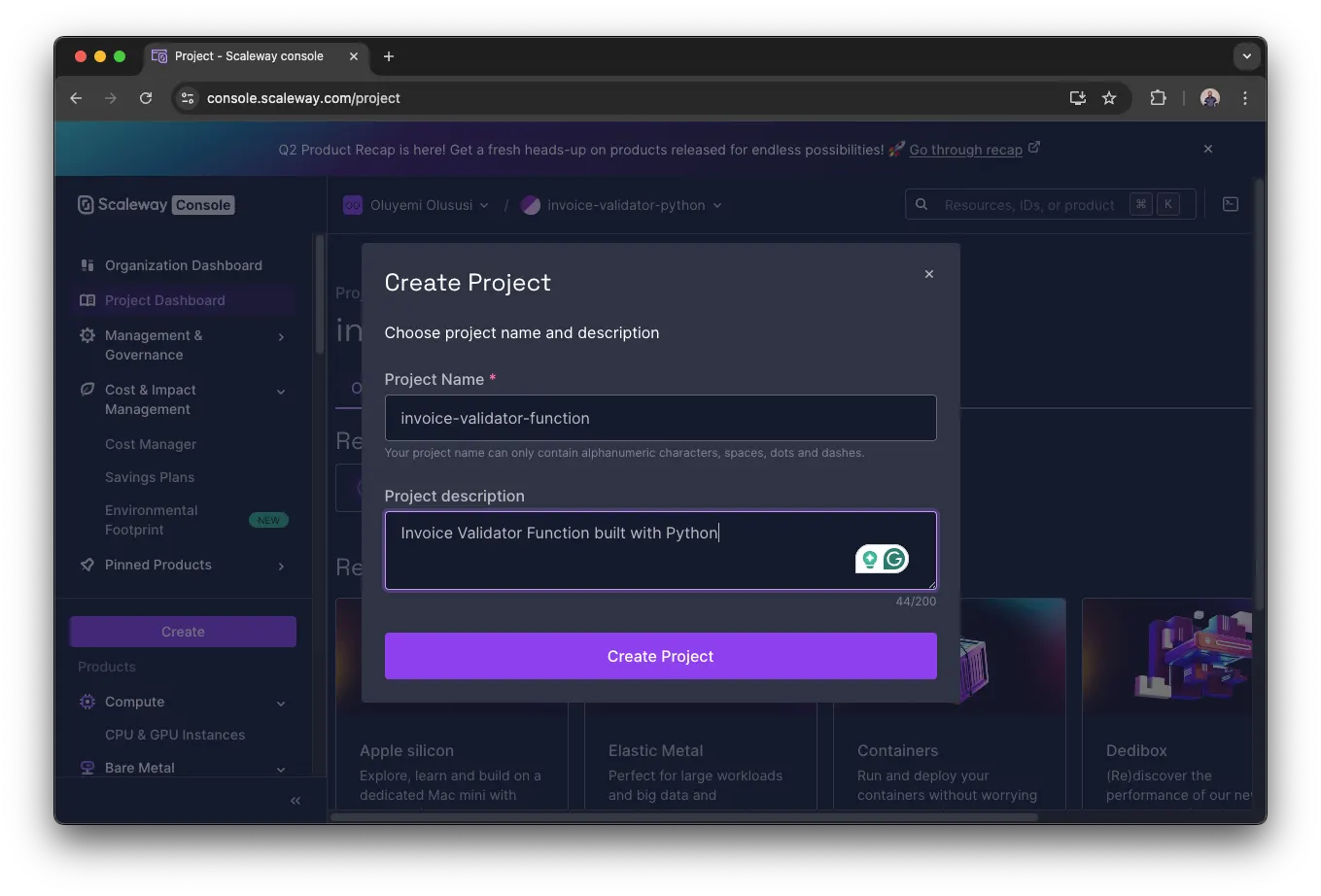
Task: Click the search magnifier icon
Action: [x=921, y=204]
